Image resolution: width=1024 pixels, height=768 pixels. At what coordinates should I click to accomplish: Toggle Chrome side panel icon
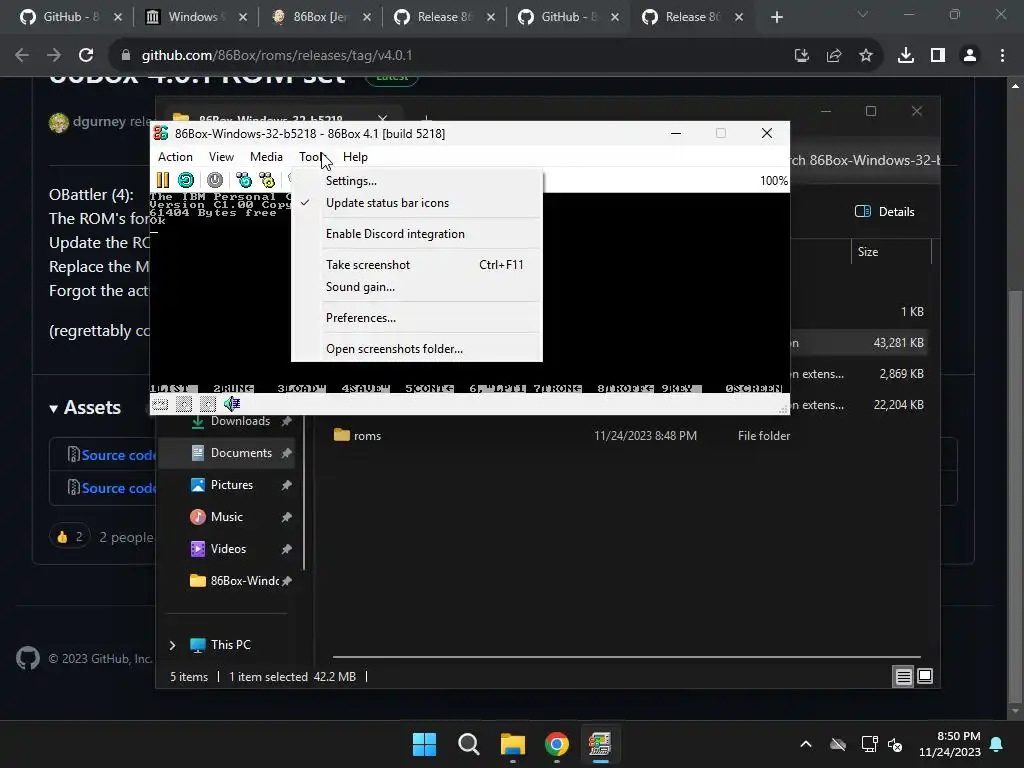click(938, 56)
